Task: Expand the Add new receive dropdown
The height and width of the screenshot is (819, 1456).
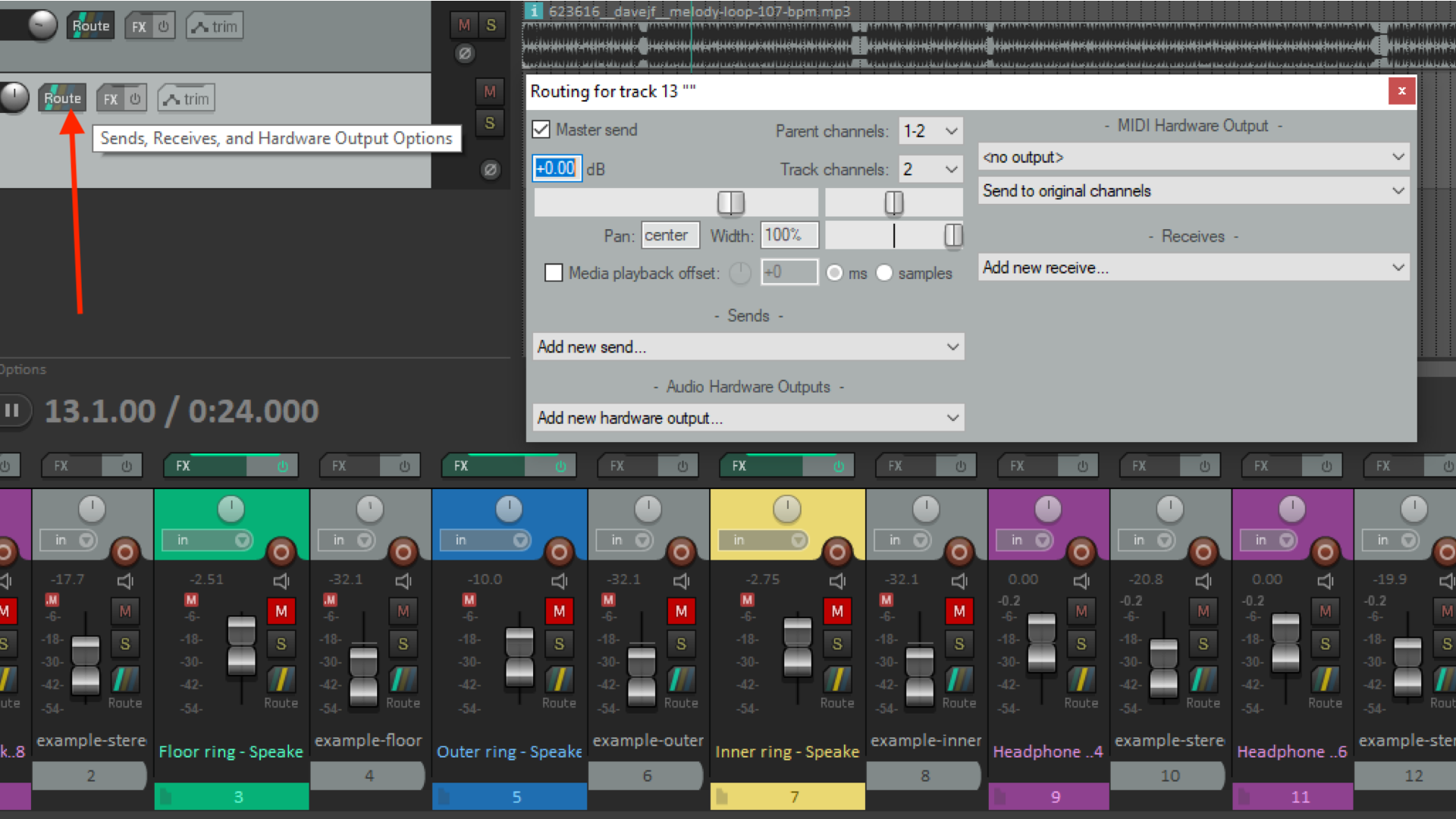Action: click(1194, 268)
